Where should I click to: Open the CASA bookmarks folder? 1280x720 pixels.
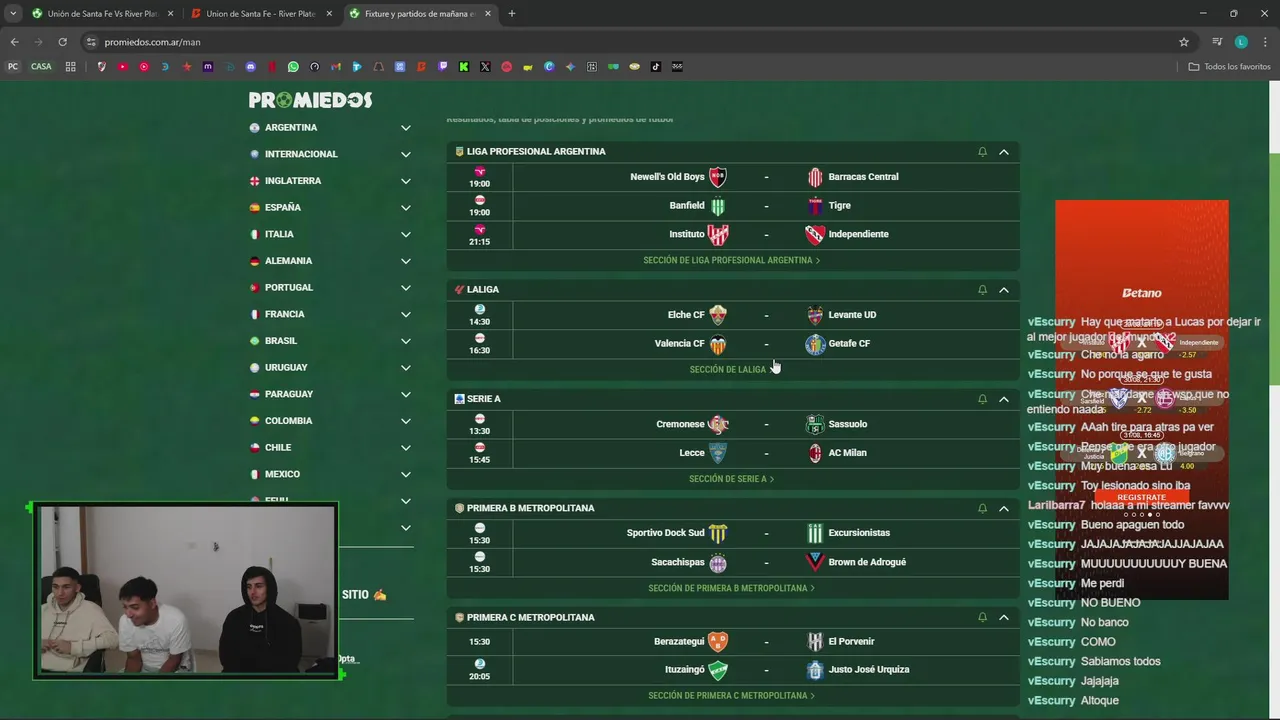click(x=41, y=67)
